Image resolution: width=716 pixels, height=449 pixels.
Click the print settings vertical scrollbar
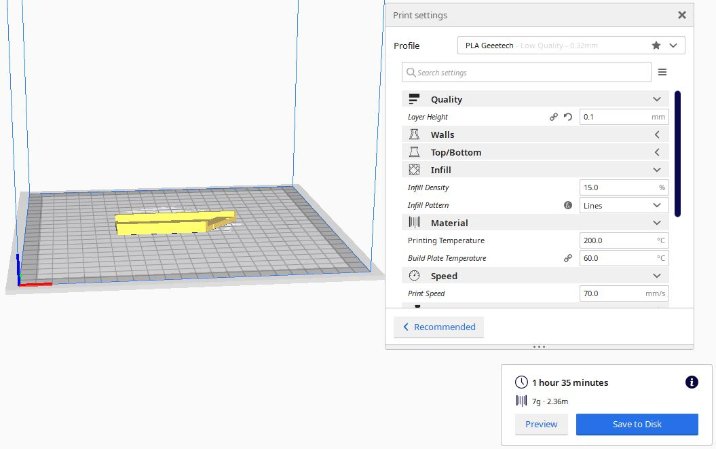[x=677, y=152]
